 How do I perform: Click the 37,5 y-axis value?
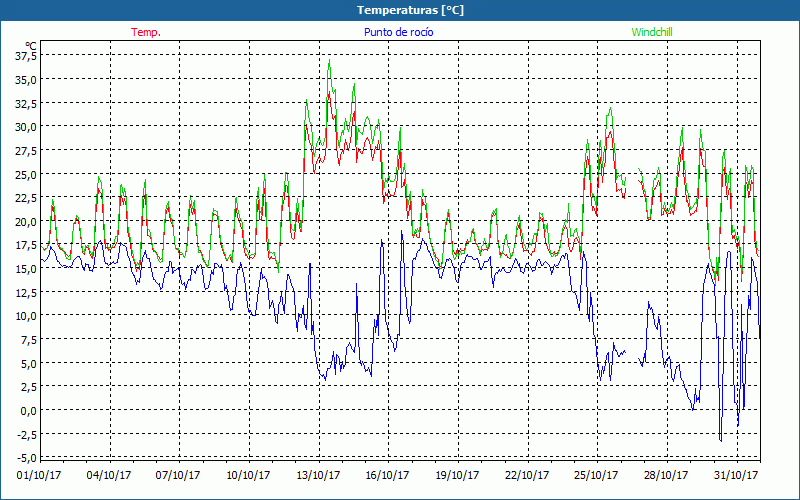[x=26, y=56]
